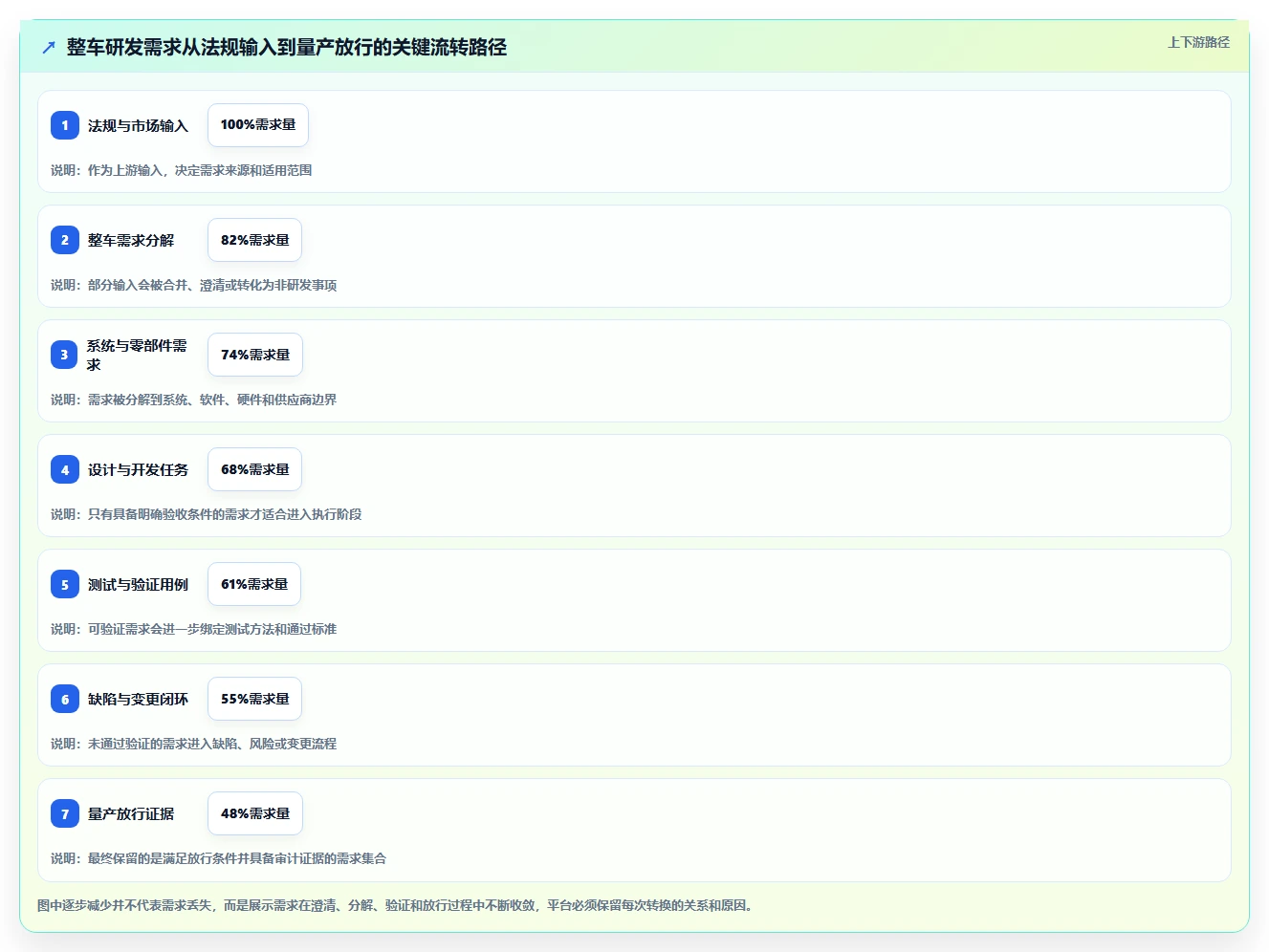The height and width of the screenshot is (952, 1269).
Task: Click the arrow icon beside the title
Action: (49, 47)
